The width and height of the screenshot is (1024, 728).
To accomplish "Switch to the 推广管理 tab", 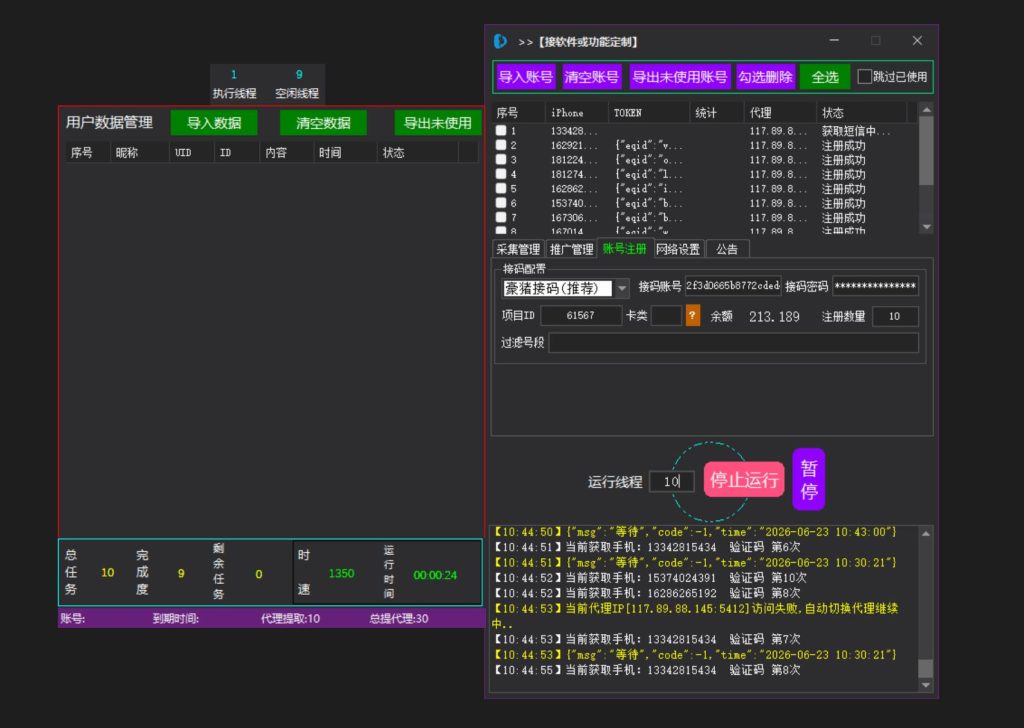I will [571, 249].
